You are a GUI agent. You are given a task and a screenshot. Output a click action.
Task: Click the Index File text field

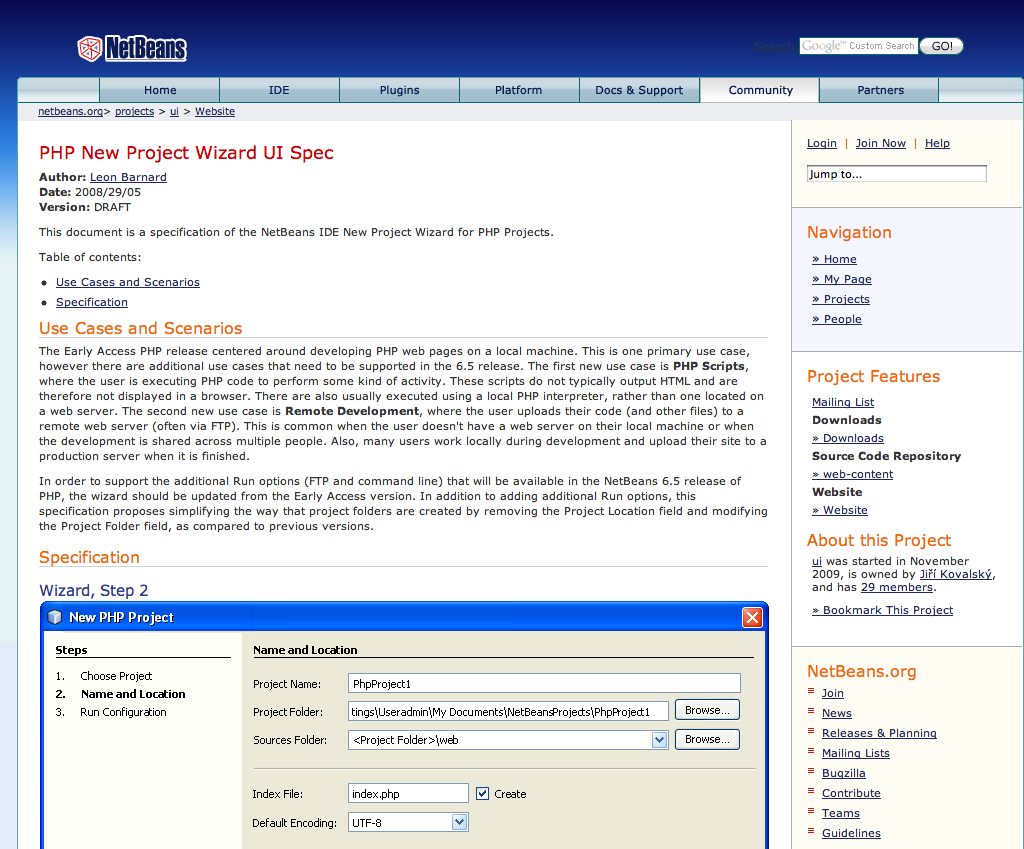[408, 793]
